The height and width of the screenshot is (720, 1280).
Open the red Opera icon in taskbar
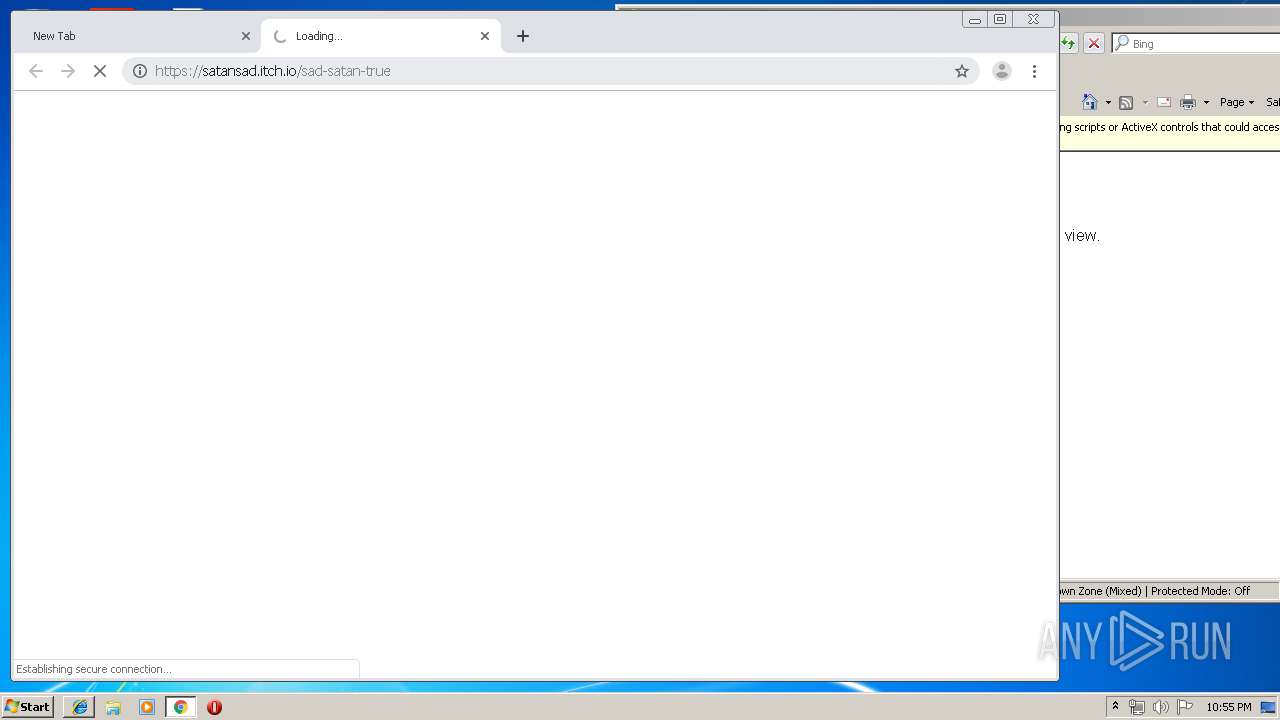tap(214, 707)
